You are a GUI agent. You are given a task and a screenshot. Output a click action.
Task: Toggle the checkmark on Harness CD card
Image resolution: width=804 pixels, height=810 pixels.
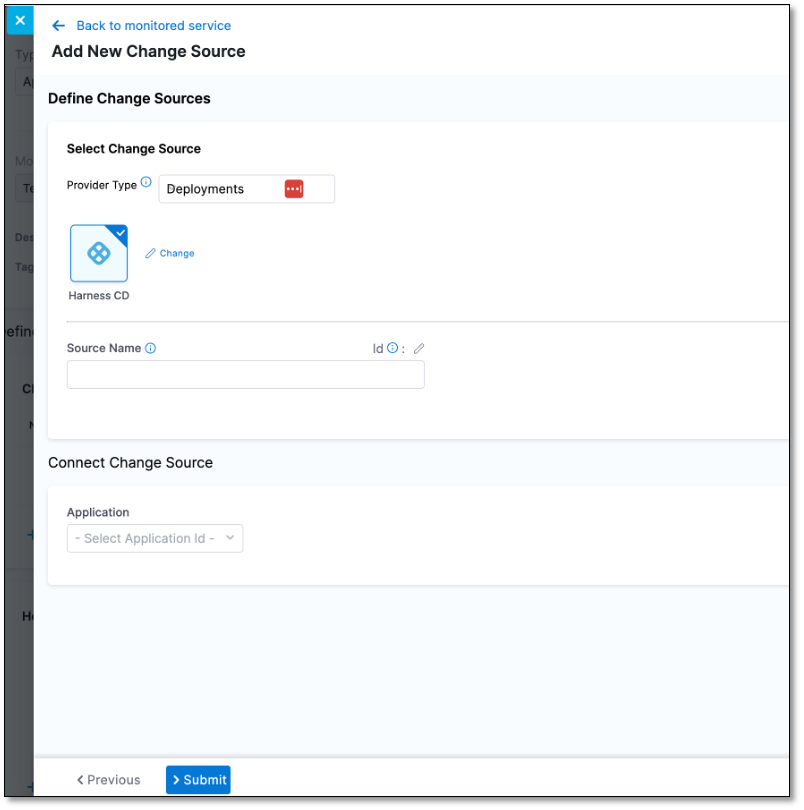[x=122, y=231]
